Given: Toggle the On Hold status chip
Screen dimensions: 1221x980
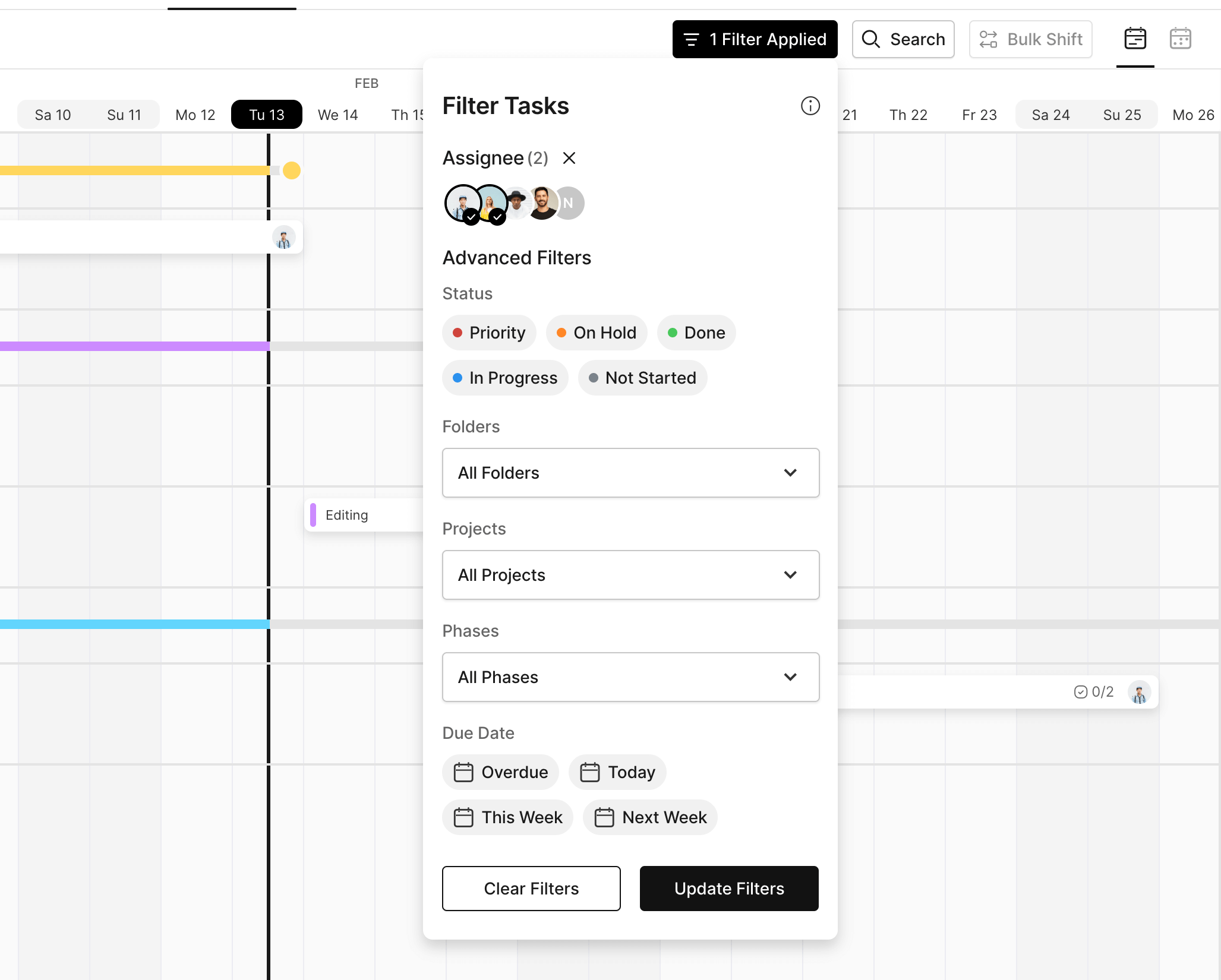Looking at the screenshot, I should click(x=597, y=333).
